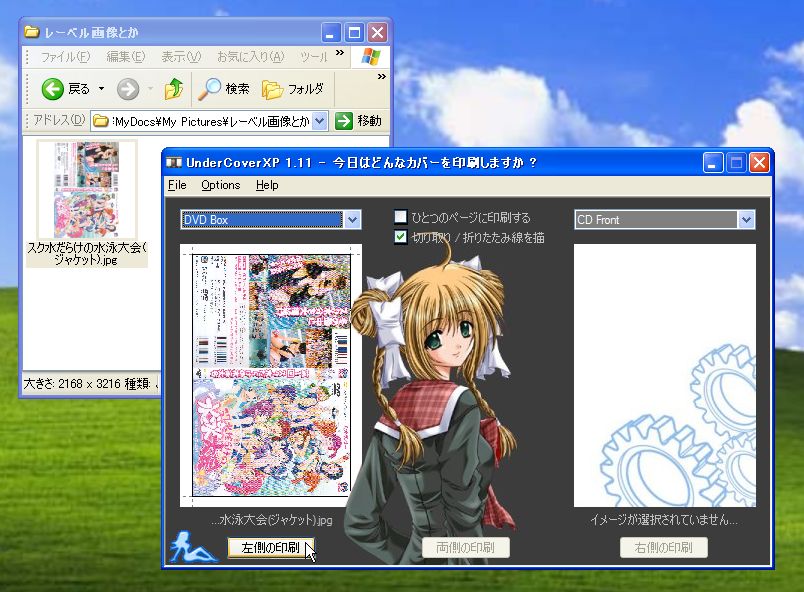Open the DVD Box cover type dropdown
This screenshot has height=592, width=804.
(x=352, y=220)
